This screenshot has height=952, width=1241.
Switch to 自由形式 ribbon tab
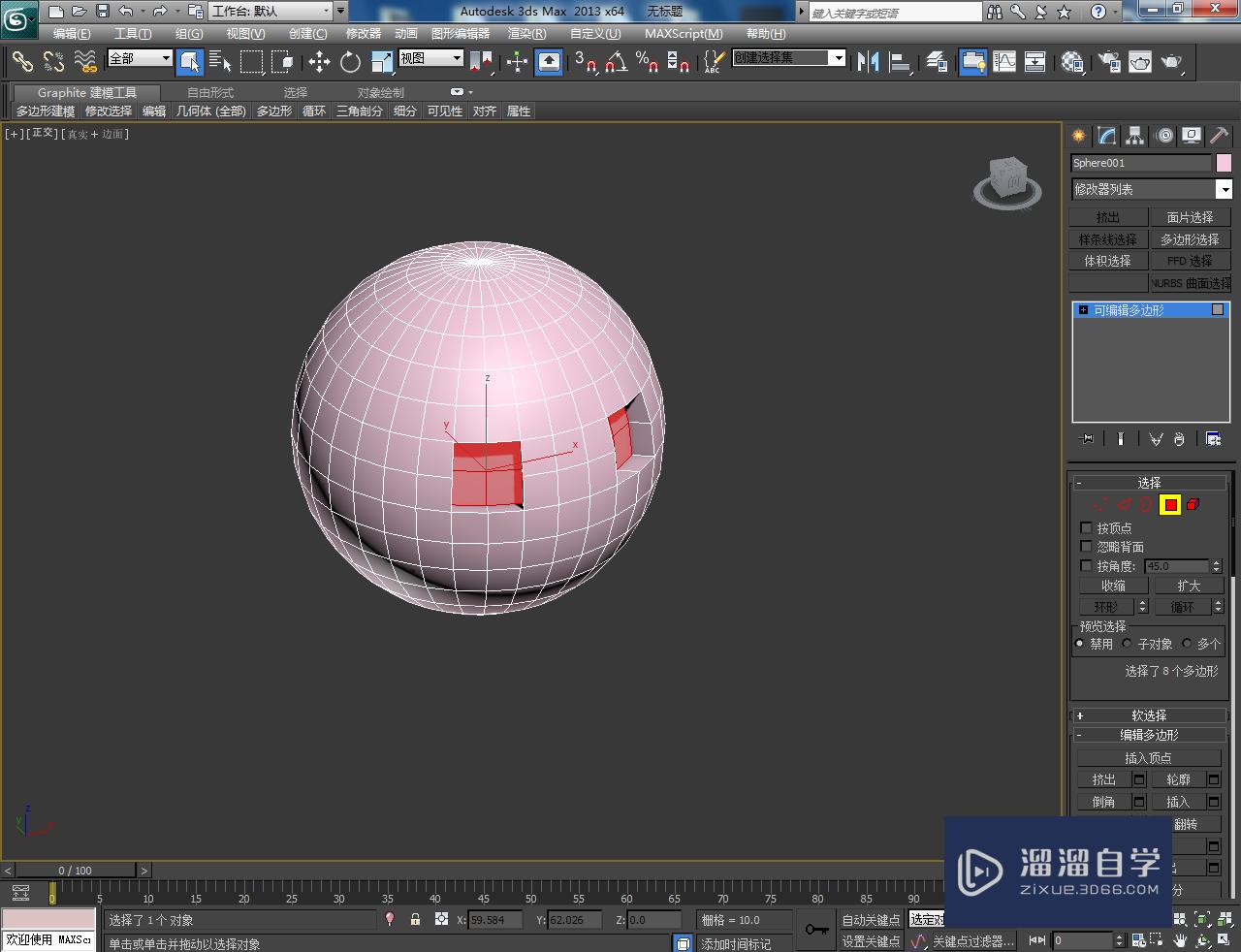(210, 92)
